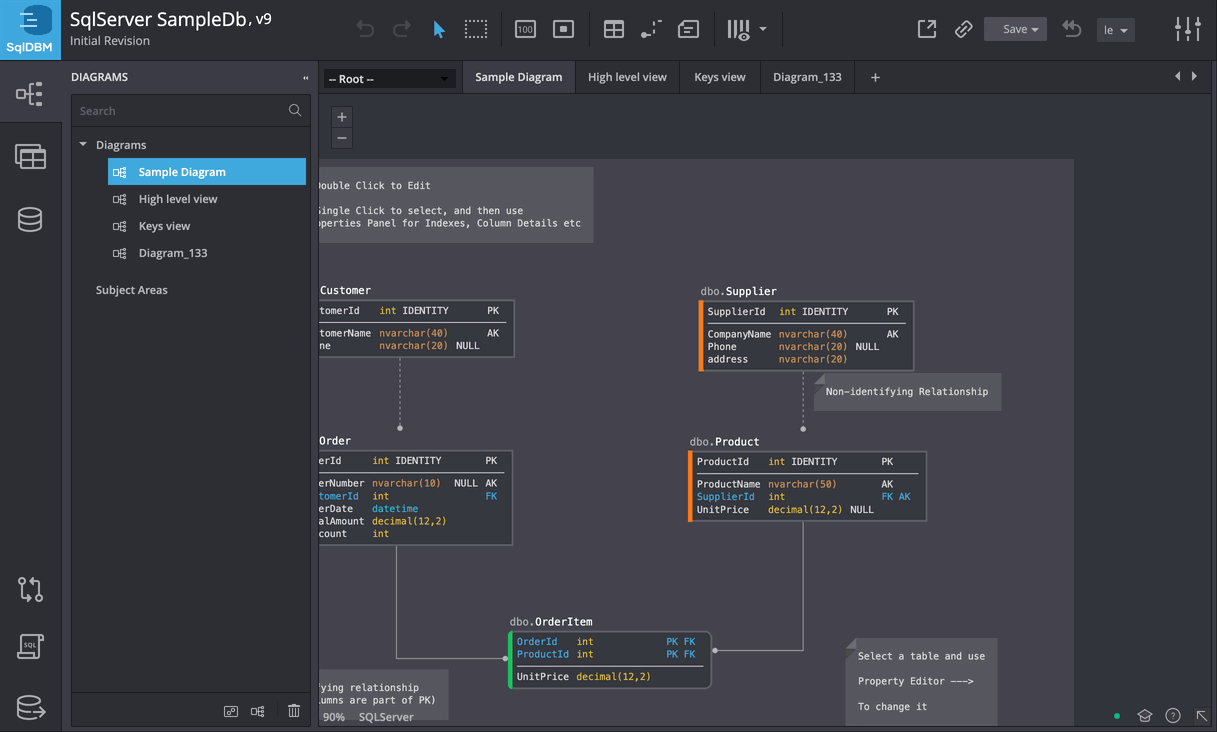
Task: Click the 90% zoom level indicator
Action: click(334, 717)
